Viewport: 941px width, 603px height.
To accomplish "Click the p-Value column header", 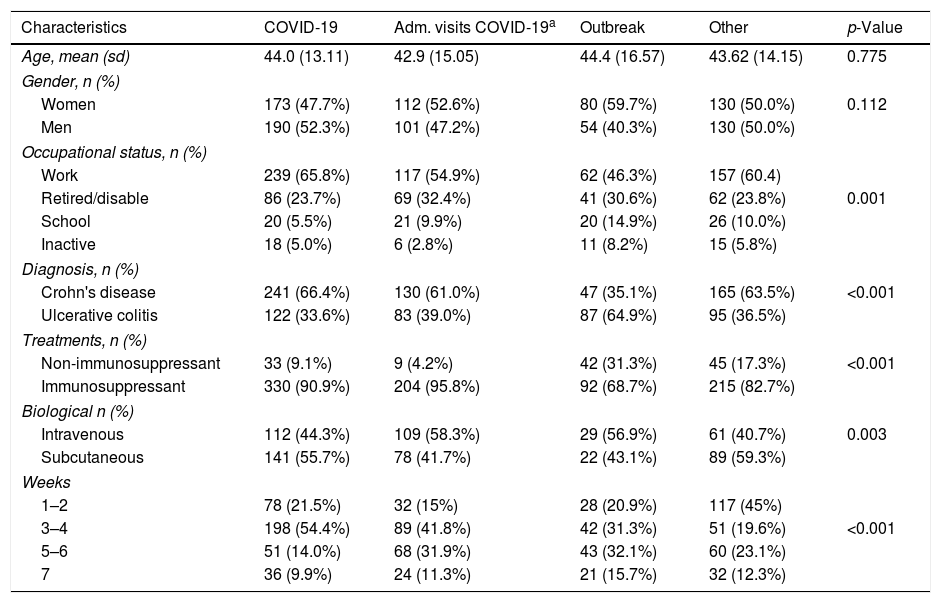I will [874, 28].
